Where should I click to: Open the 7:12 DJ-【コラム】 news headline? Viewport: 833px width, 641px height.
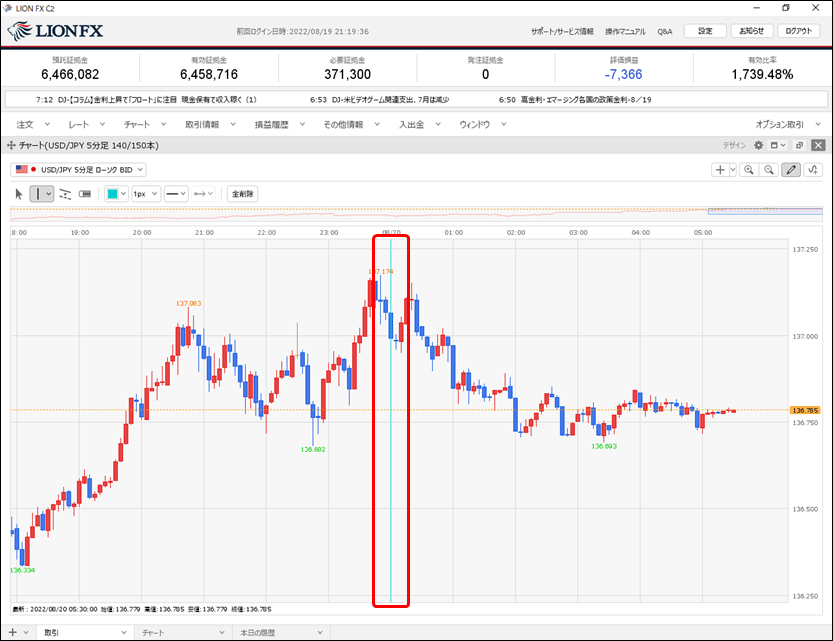147,99
